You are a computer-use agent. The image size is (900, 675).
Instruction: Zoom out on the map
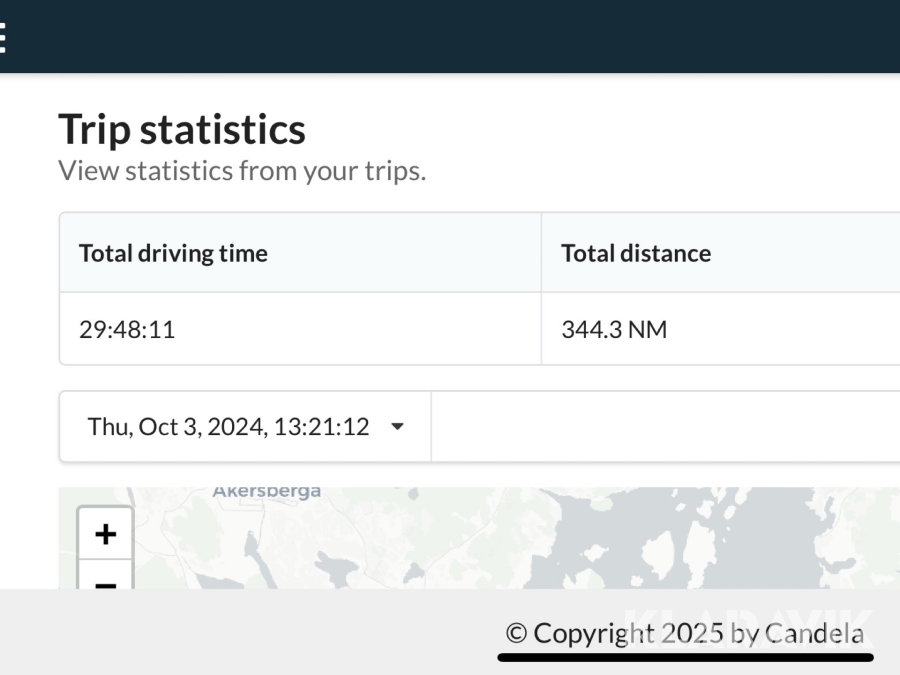105,581
